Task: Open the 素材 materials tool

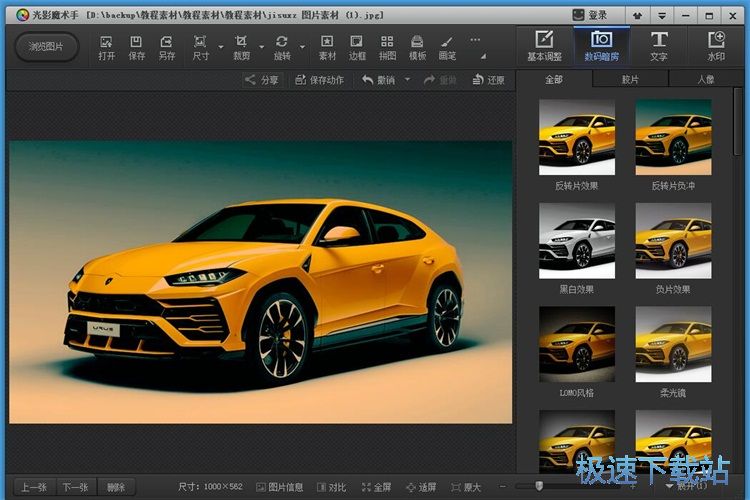Action: pyautogui.click(x=327, y=48)
